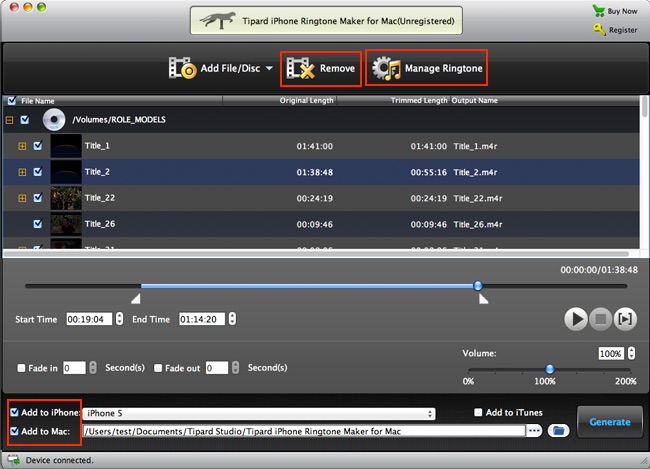650x469 pixels.
Task: Click the Start Time field
Action: point(89,319)
